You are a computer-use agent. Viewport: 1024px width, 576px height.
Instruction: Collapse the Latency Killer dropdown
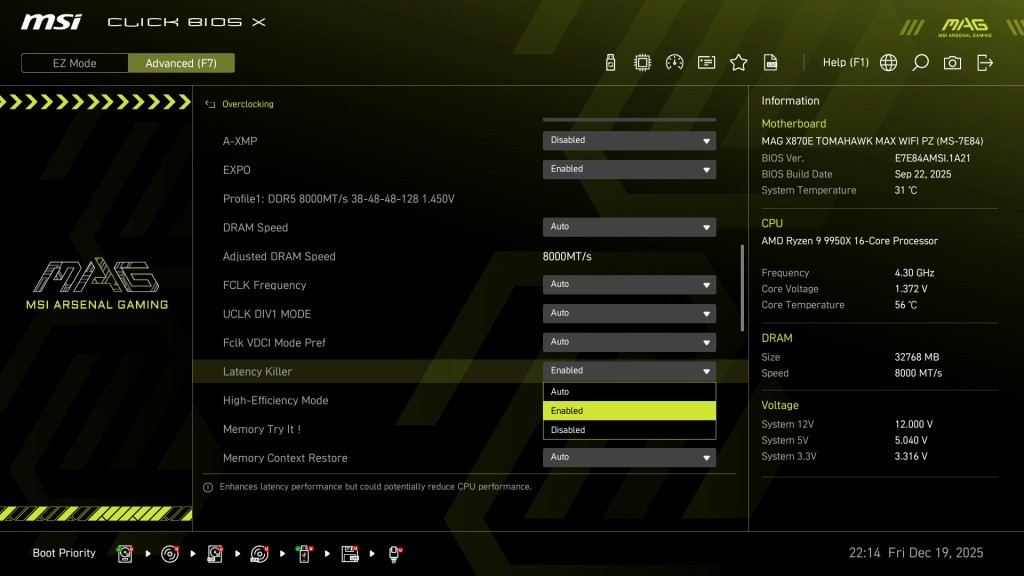tap(630, 370)
